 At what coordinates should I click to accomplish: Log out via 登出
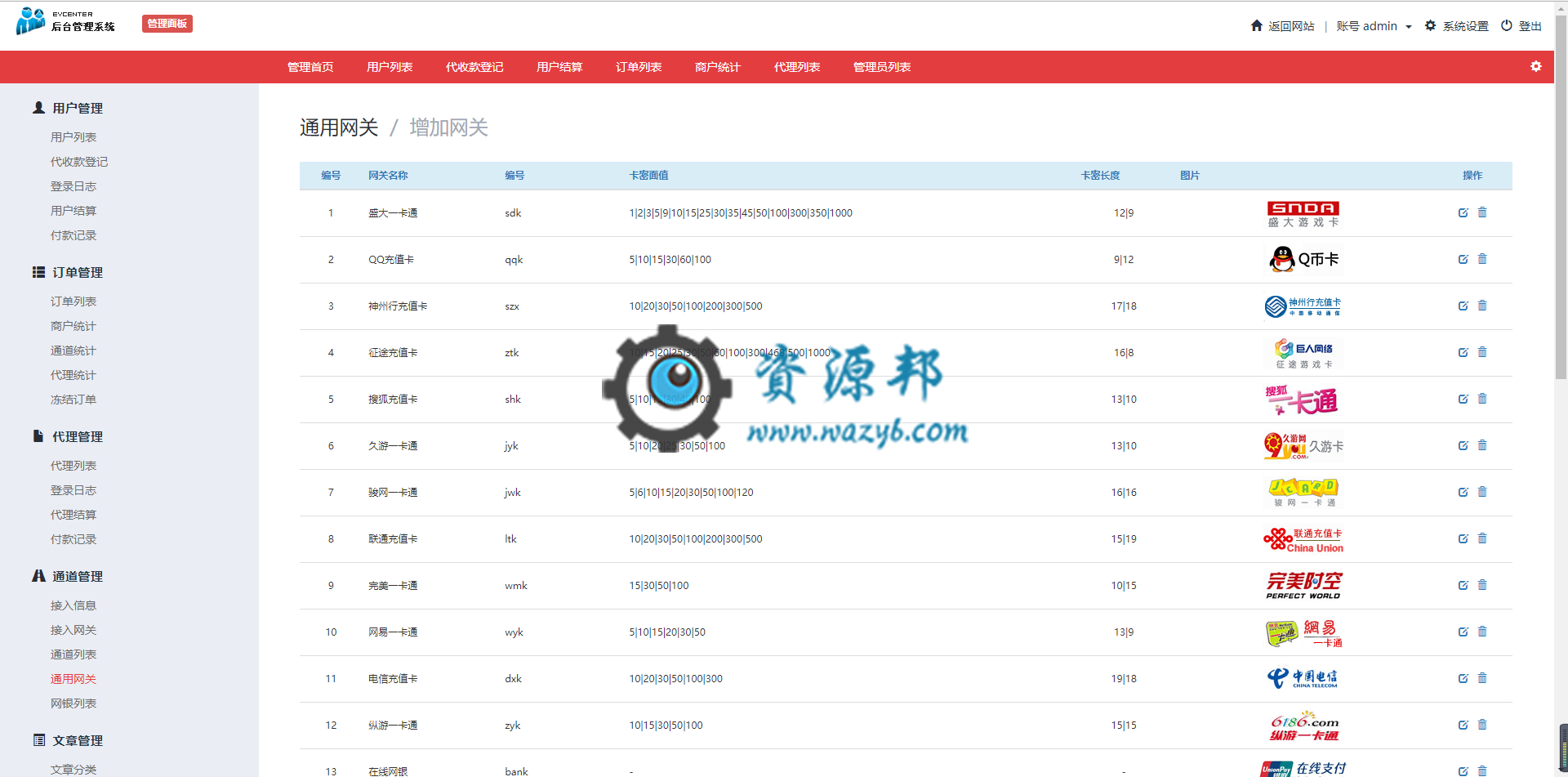pos(1521,26)
